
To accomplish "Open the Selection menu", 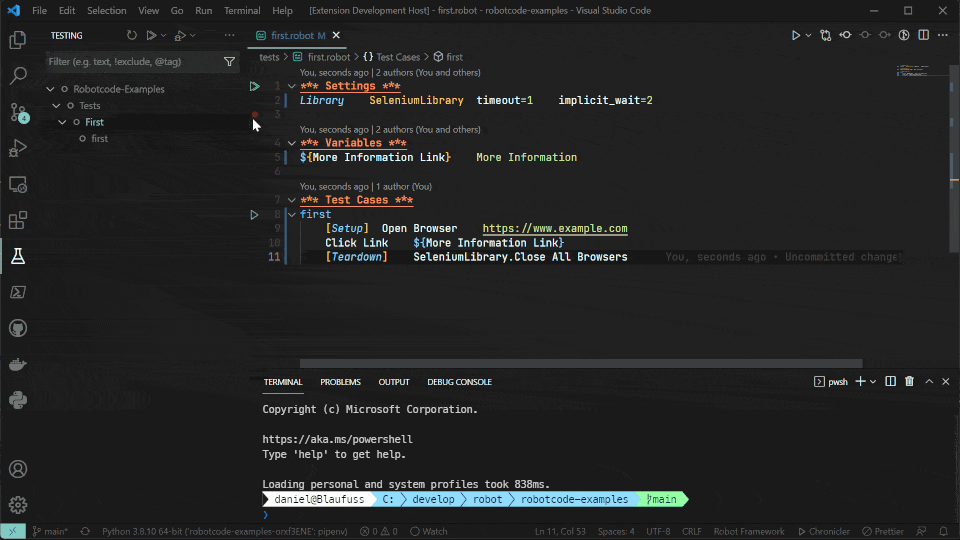I will pyautogui.click(x=107, y=10).
